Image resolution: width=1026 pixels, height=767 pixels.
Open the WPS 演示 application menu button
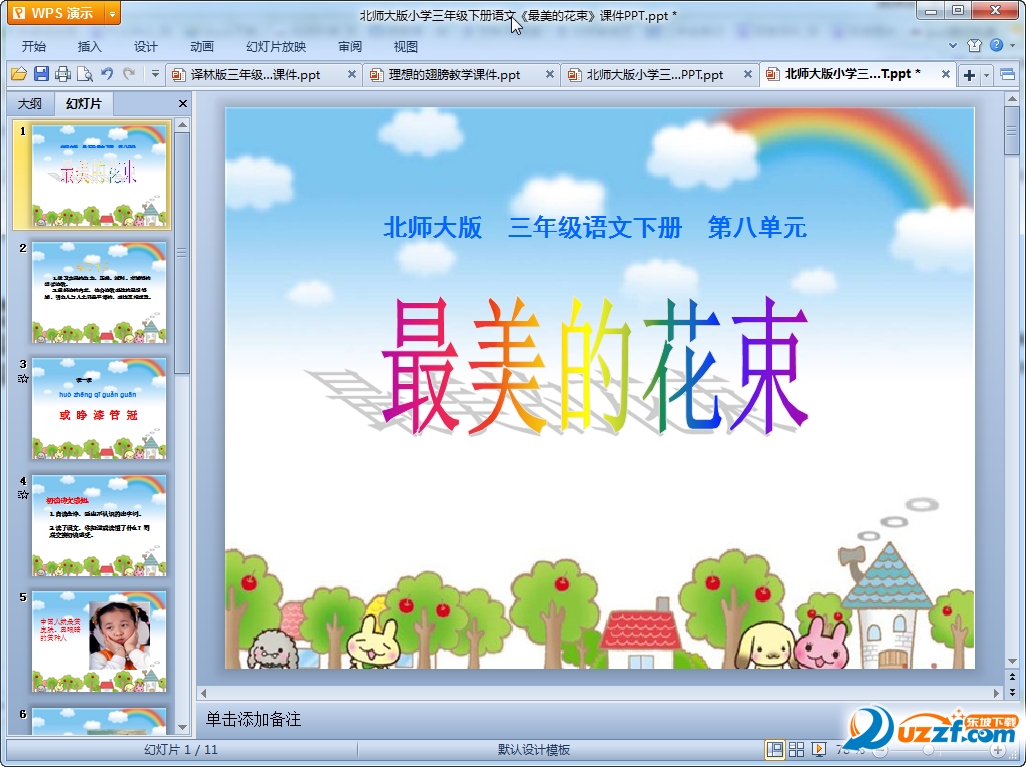tap(55, 13)
